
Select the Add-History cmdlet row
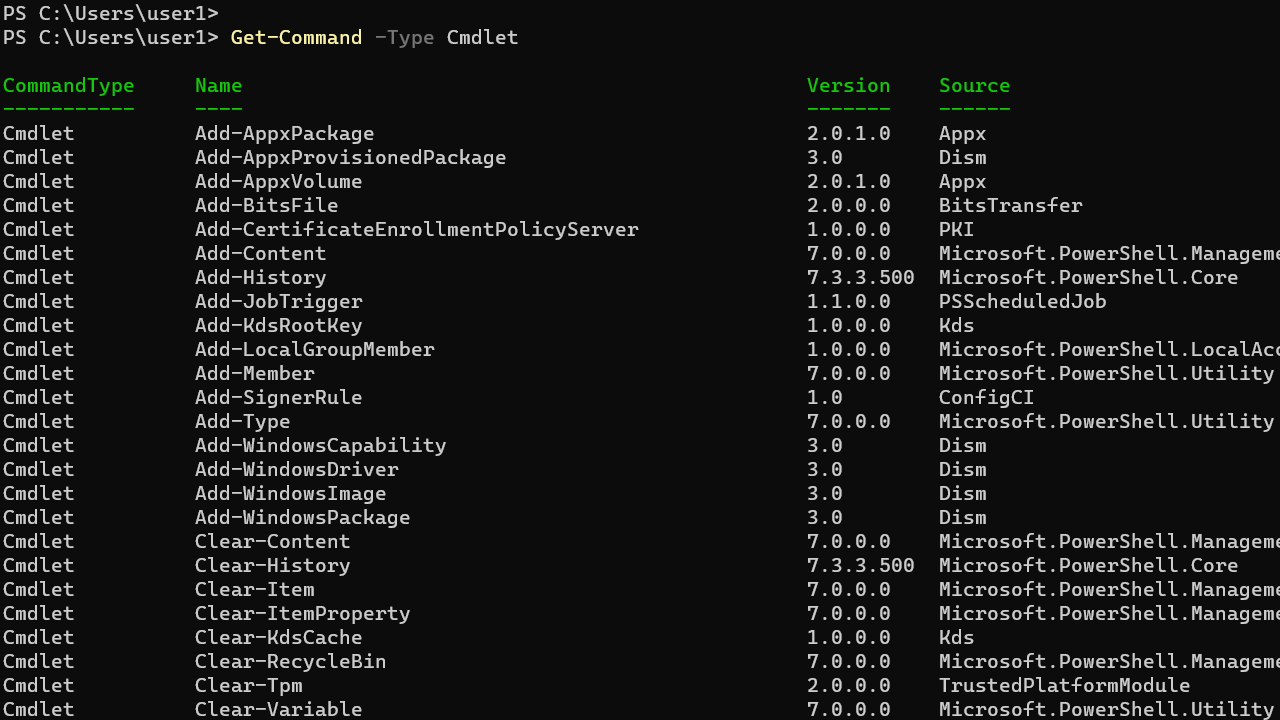[x=260, y=277]
